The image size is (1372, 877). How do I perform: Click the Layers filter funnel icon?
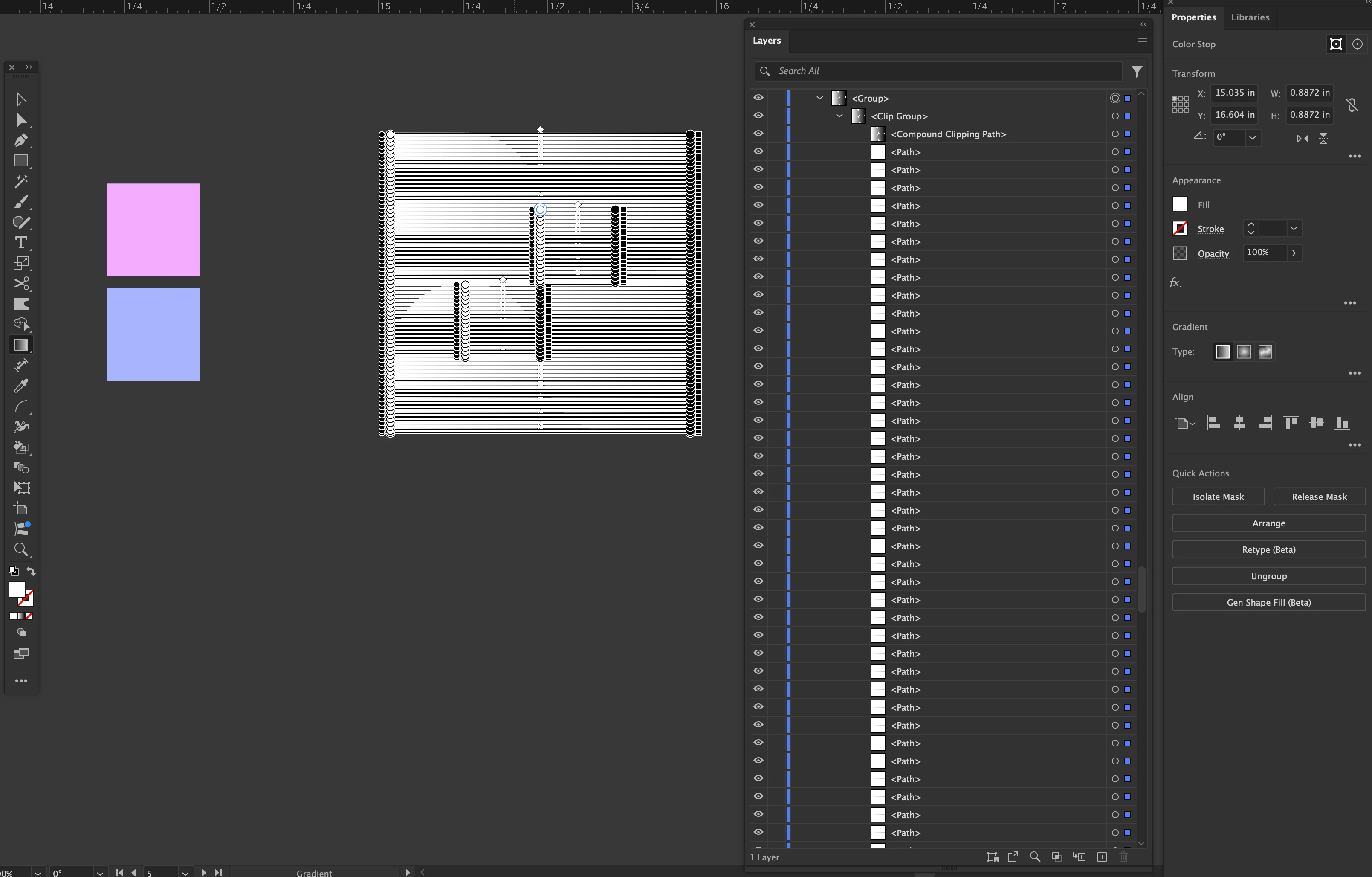pos(1137,71)
